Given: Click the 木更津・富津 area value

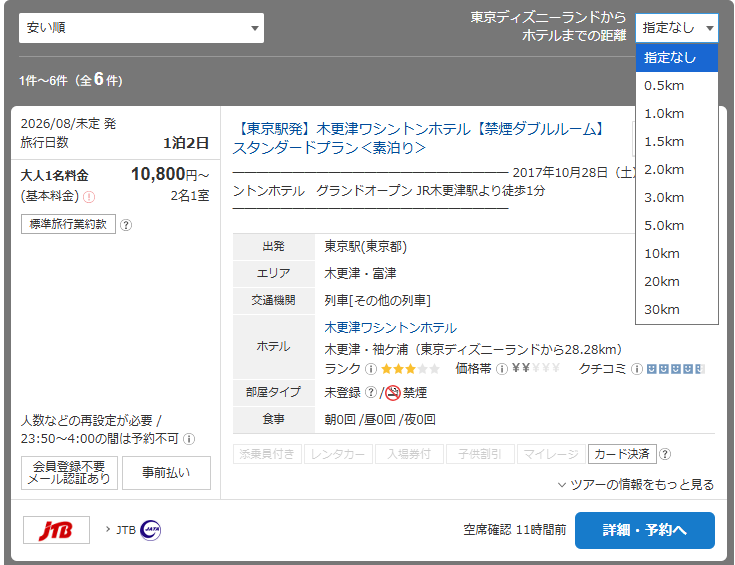Looking at the screenshot, I should pos(360,273).
